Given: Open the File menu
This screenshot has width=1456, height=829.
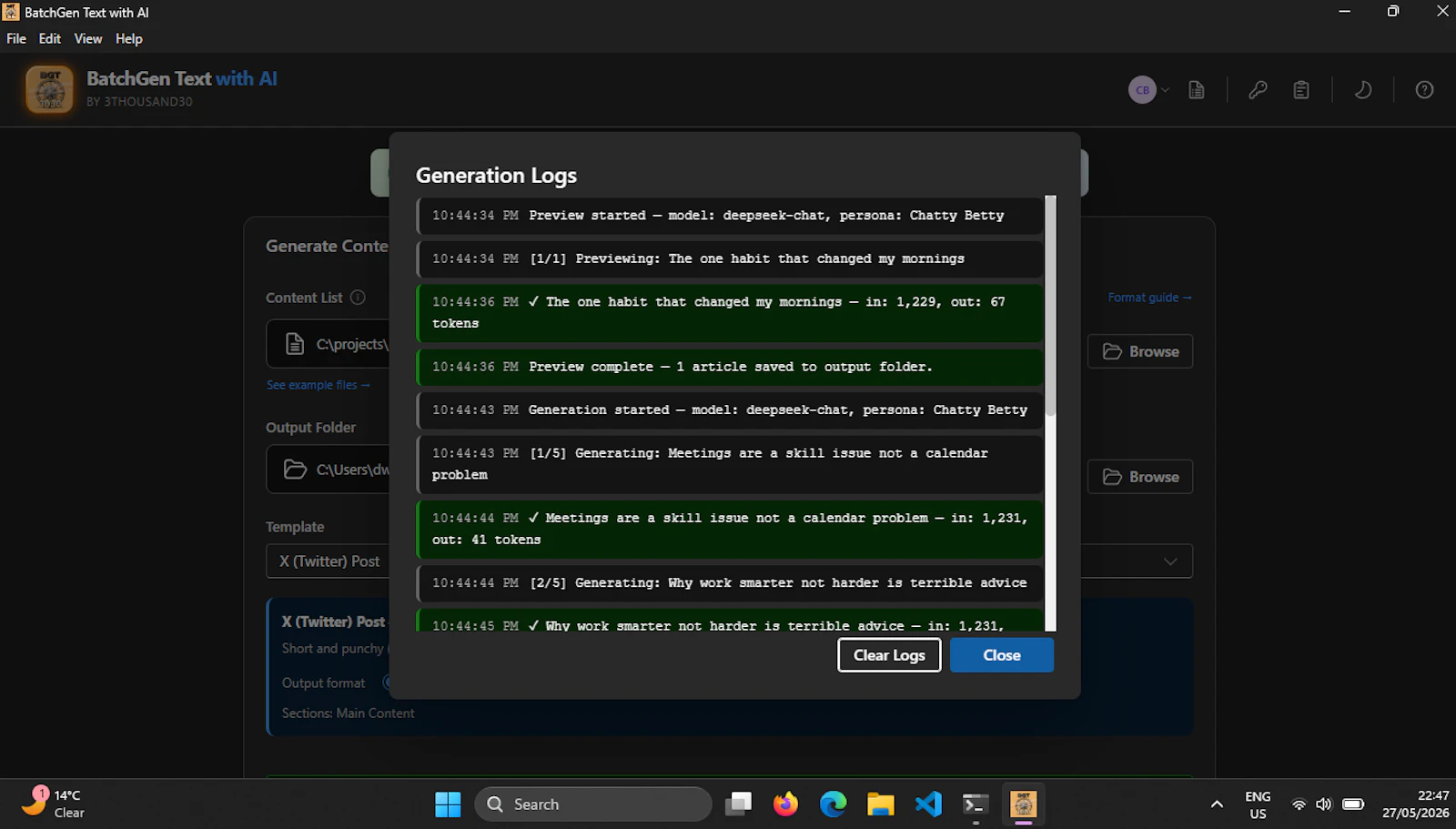Looking at the screenshot, I should click(x=16, y=38).
